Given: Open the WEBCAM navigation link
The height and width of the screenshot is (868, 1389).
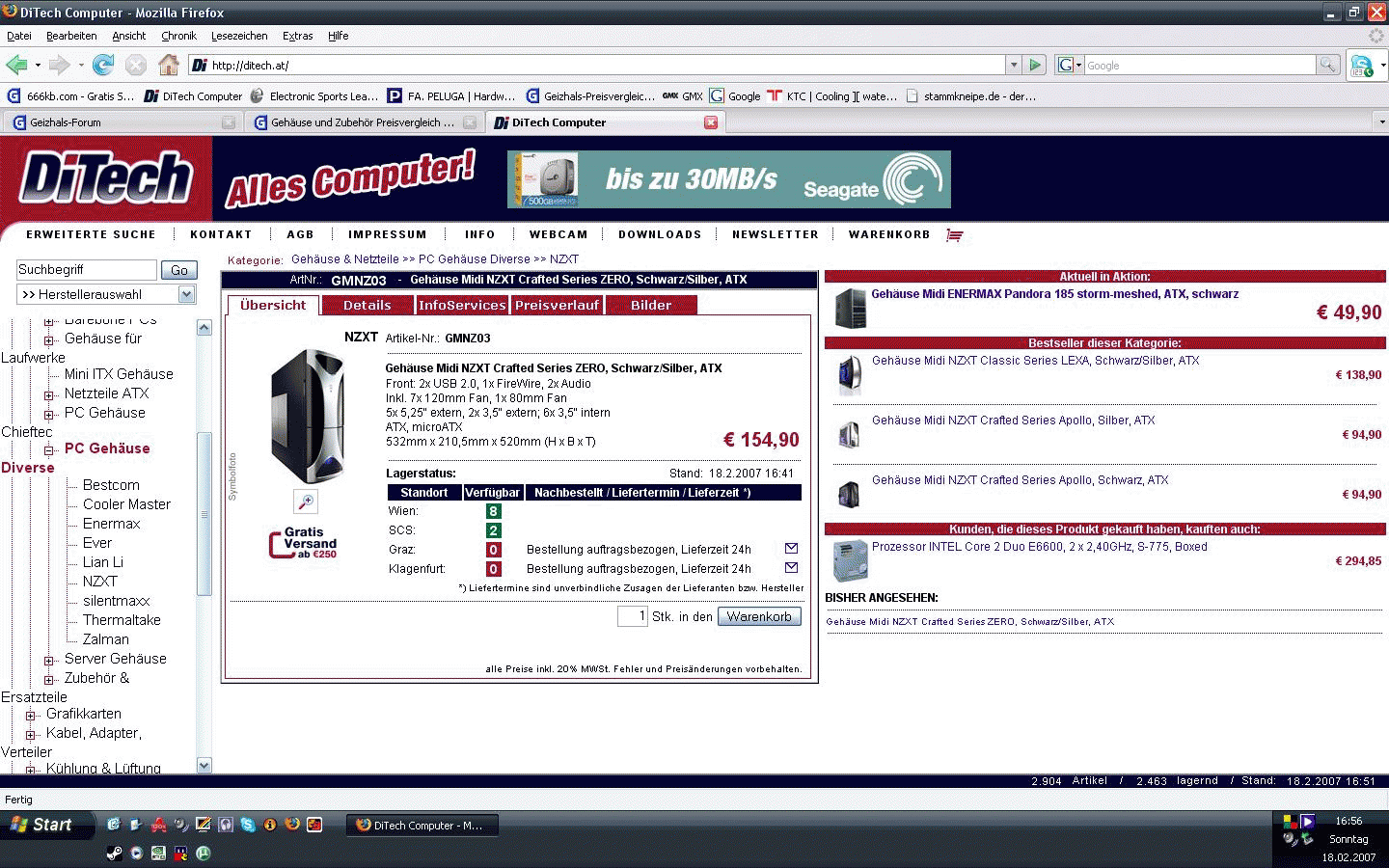Looking at the screenshot, I should 558,234.
